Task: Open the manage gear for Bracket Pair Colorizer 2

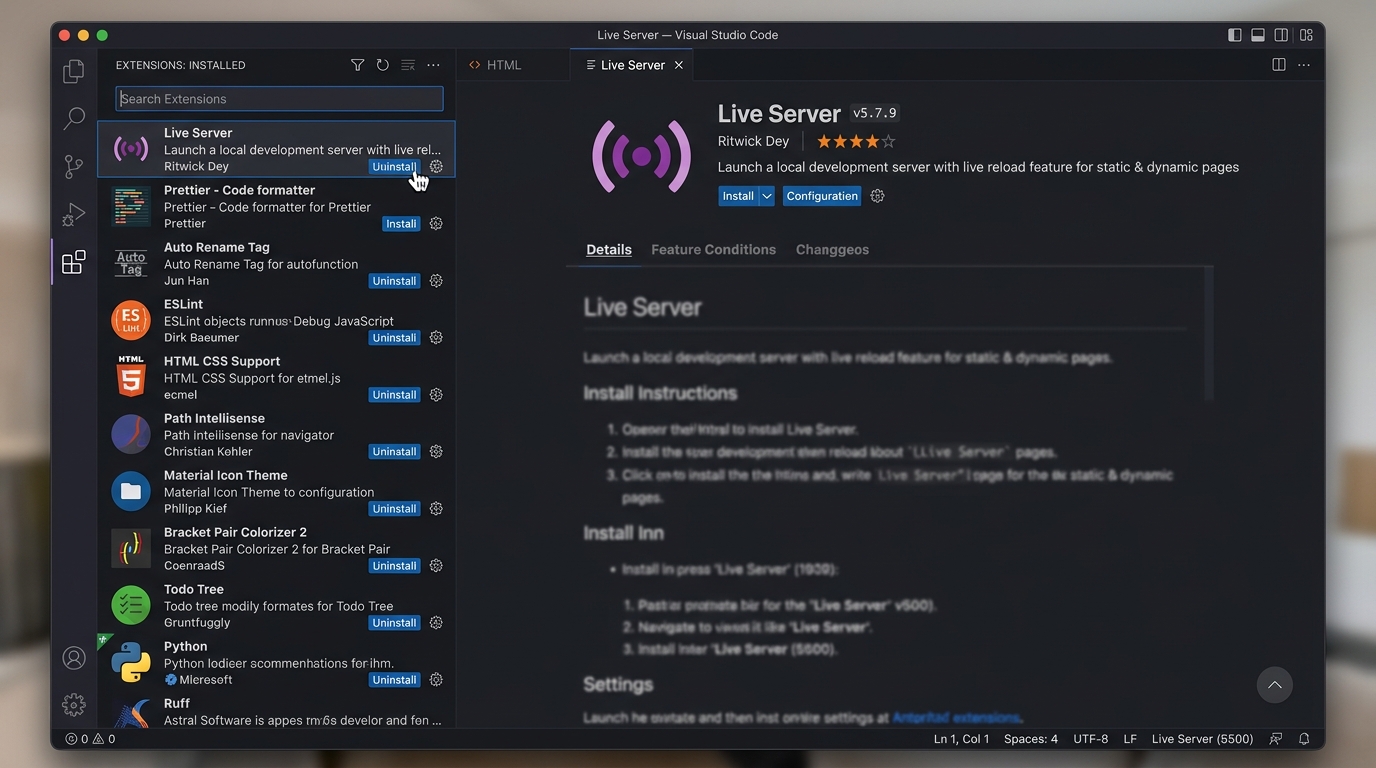Action: pos(436,566)
